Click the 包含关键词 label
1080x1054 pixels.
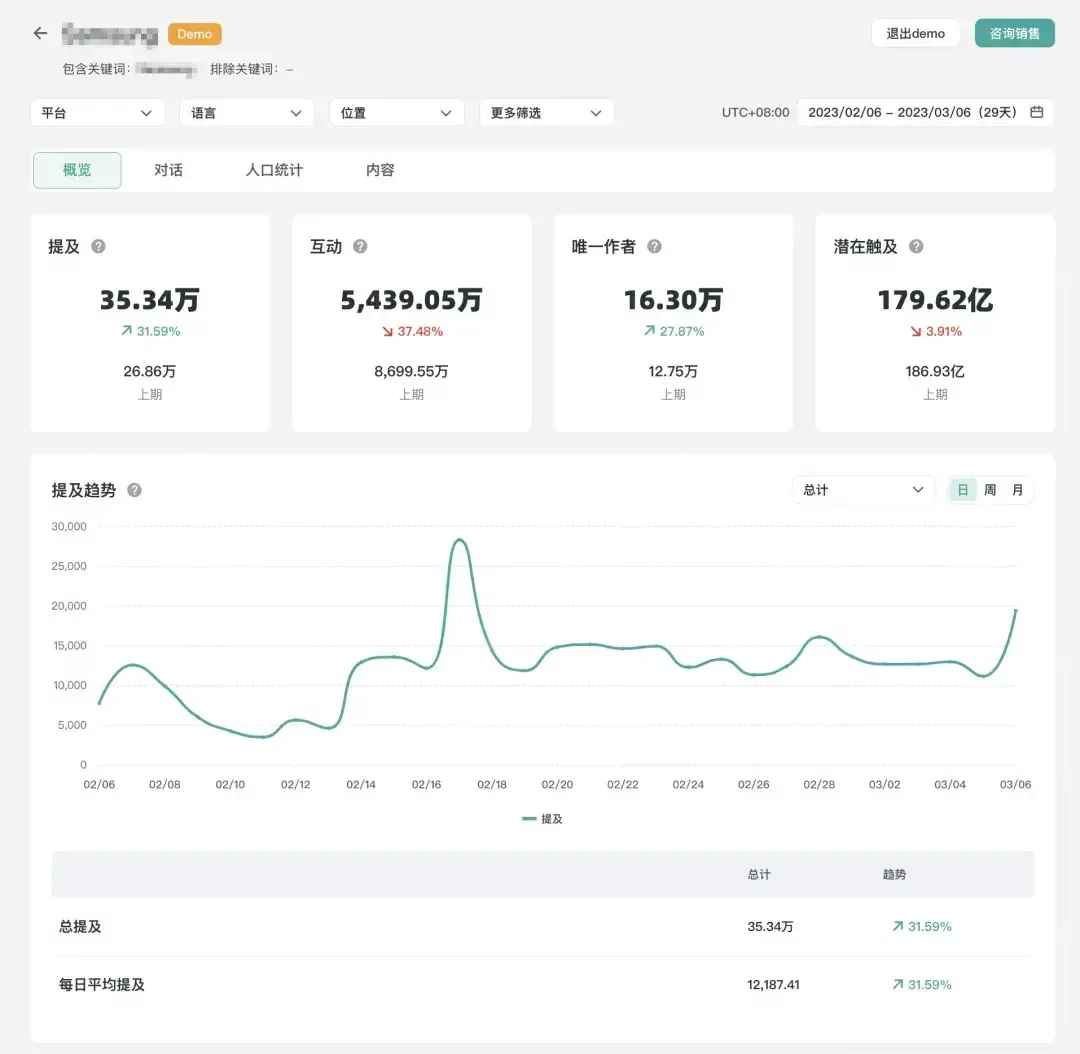click(96, 69)
